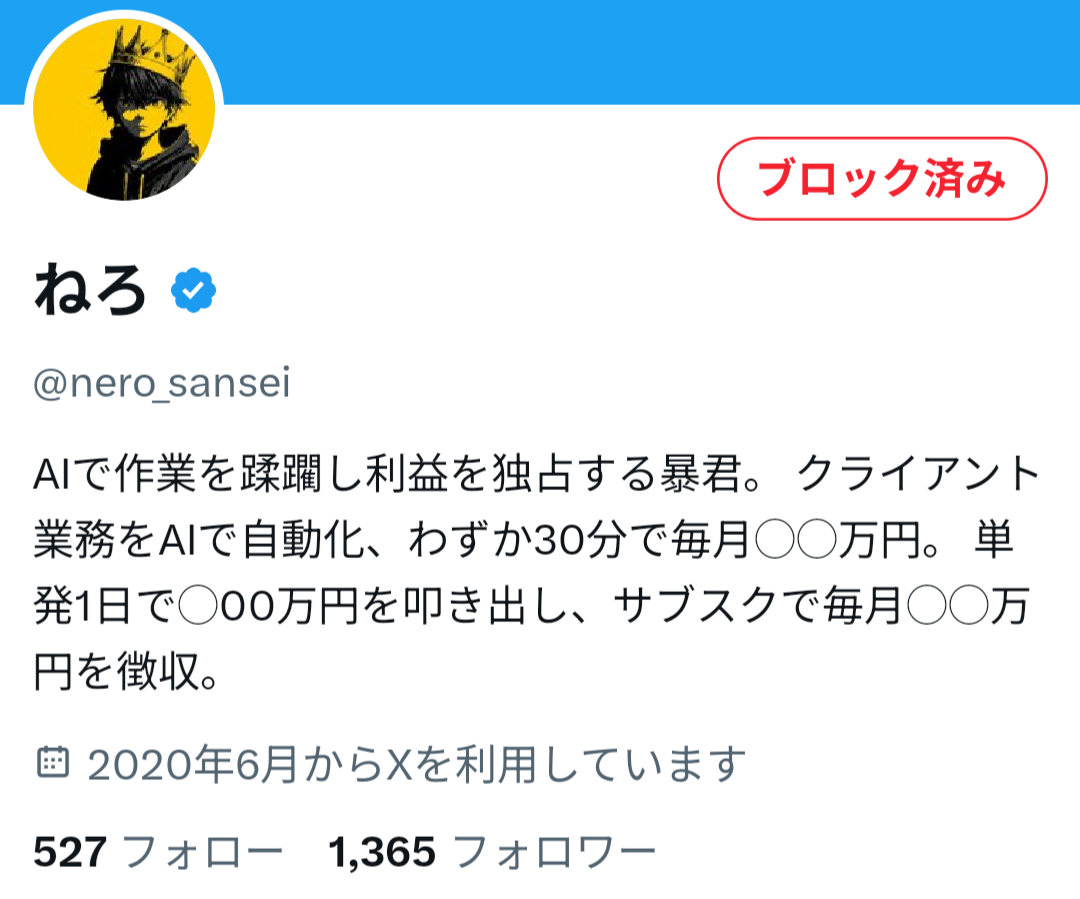Click the bio phrase サブスクで毎月

[758, 606]
